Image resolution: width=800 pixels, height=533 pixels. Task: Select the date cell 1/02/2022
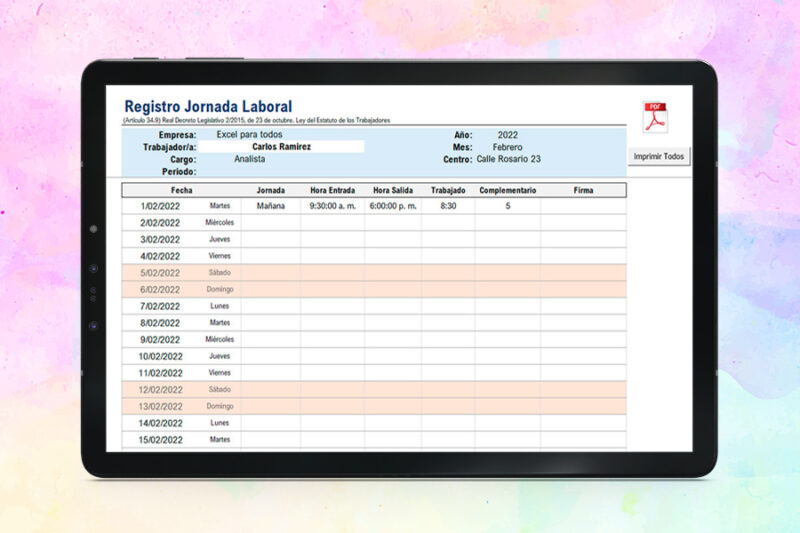point(160,206)
